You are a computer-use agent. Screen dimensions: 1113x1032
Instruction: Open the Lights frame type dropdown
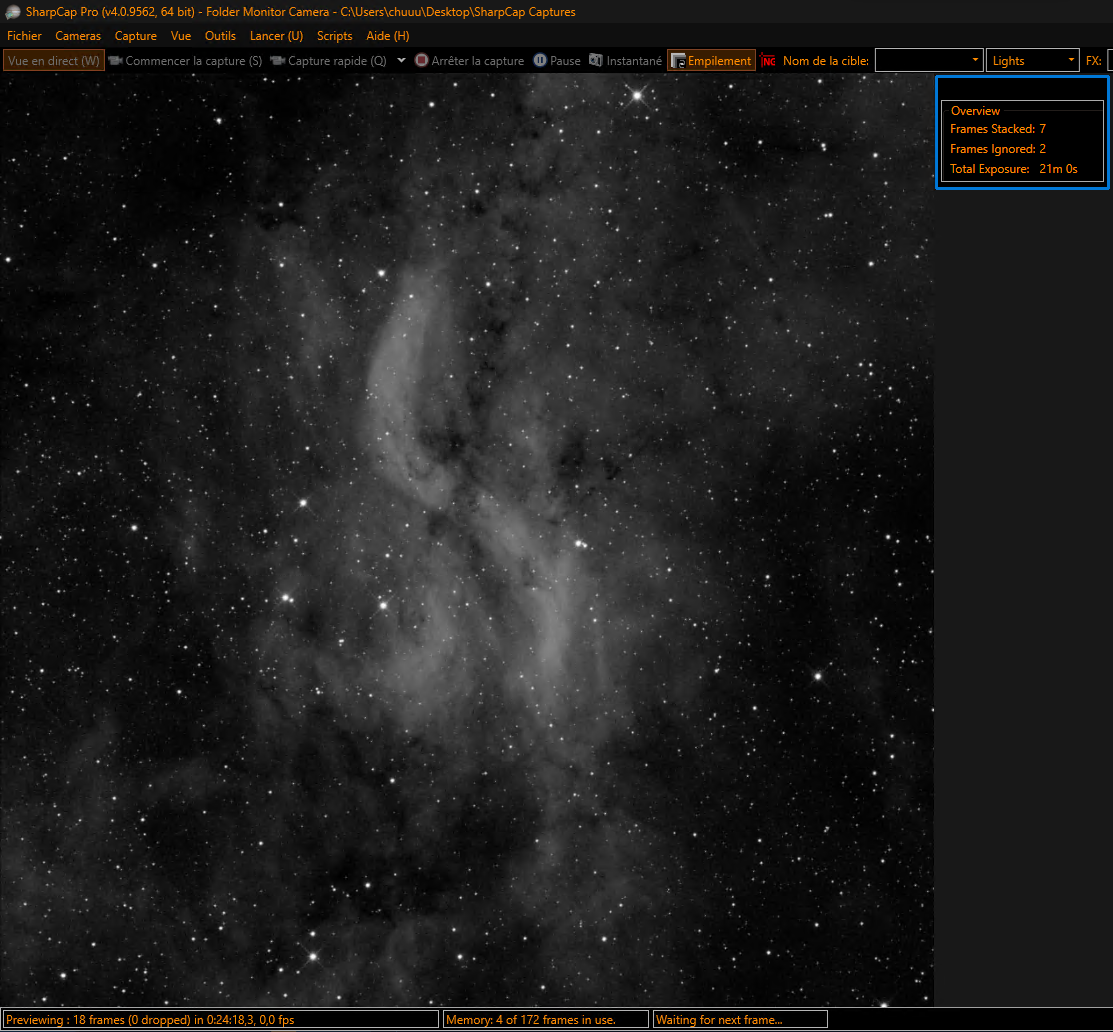1033,61
